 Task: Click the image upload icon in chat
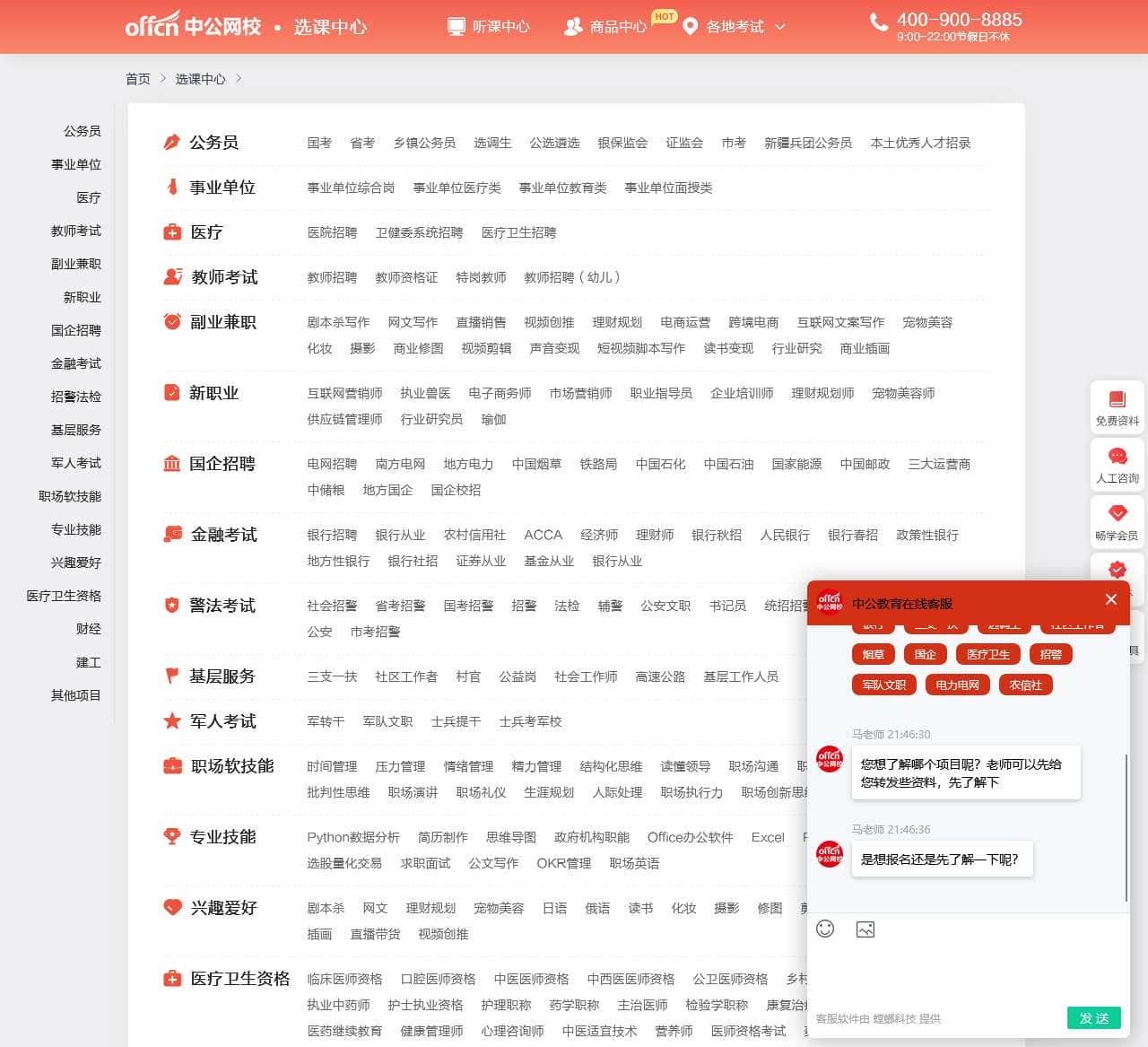click(x=865, y=930)
